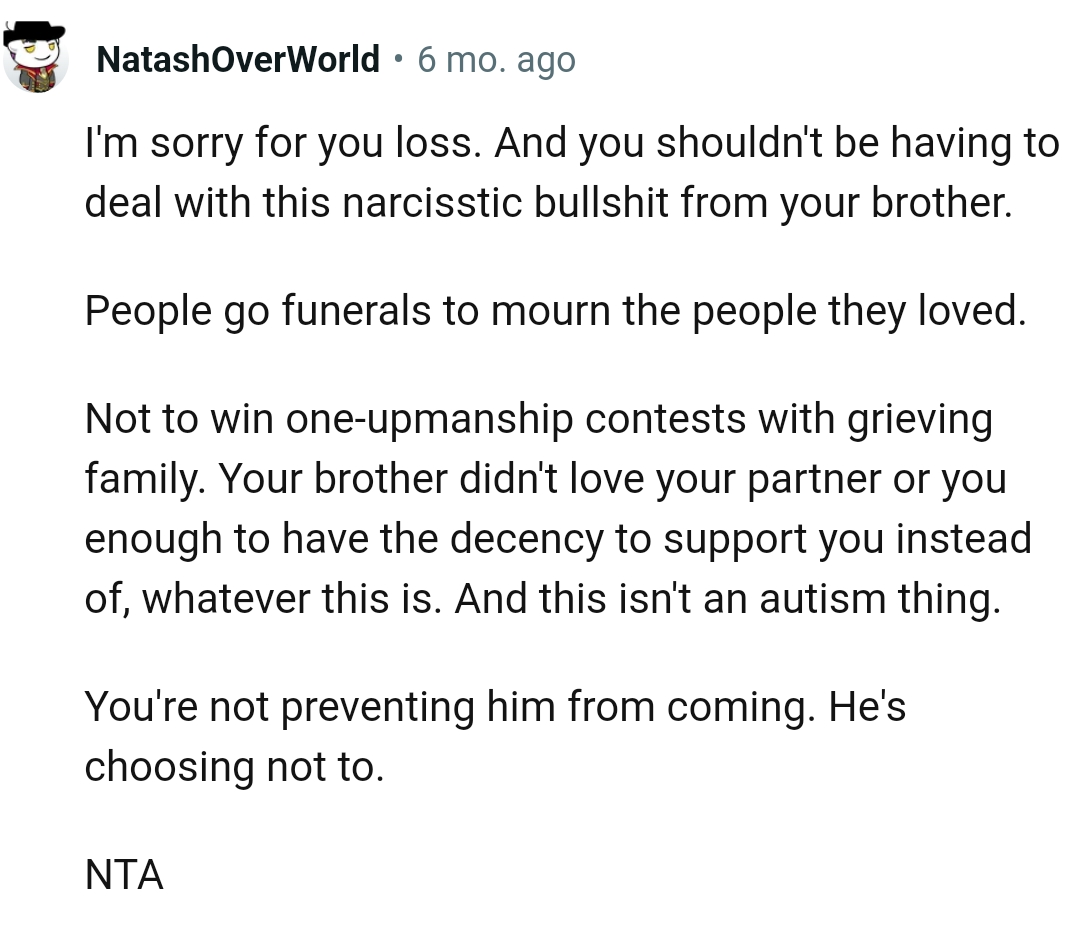Click the black hat on the avatar

click(34, 33)
